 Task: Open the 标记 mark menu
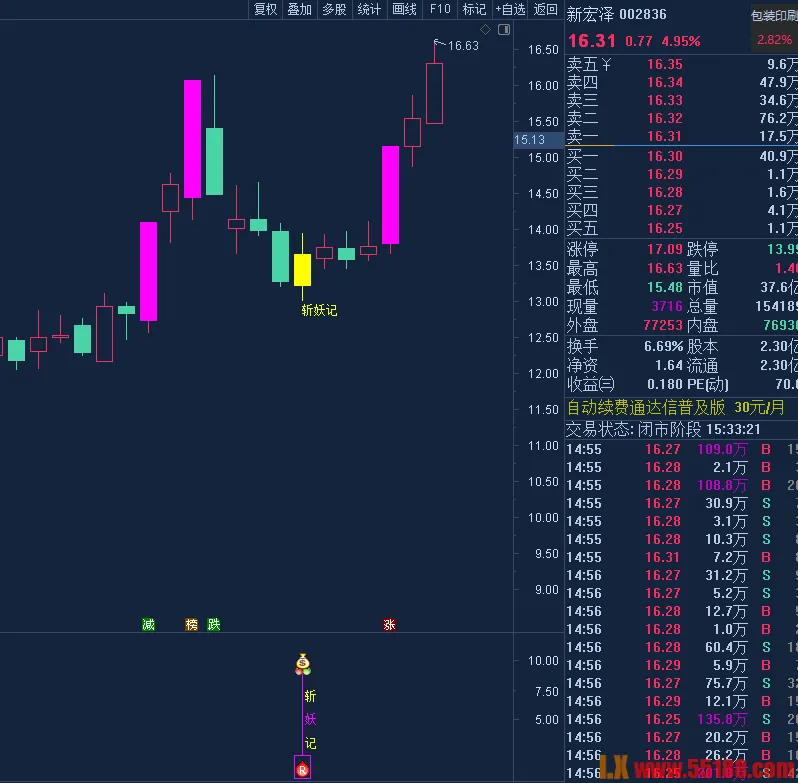474,10
